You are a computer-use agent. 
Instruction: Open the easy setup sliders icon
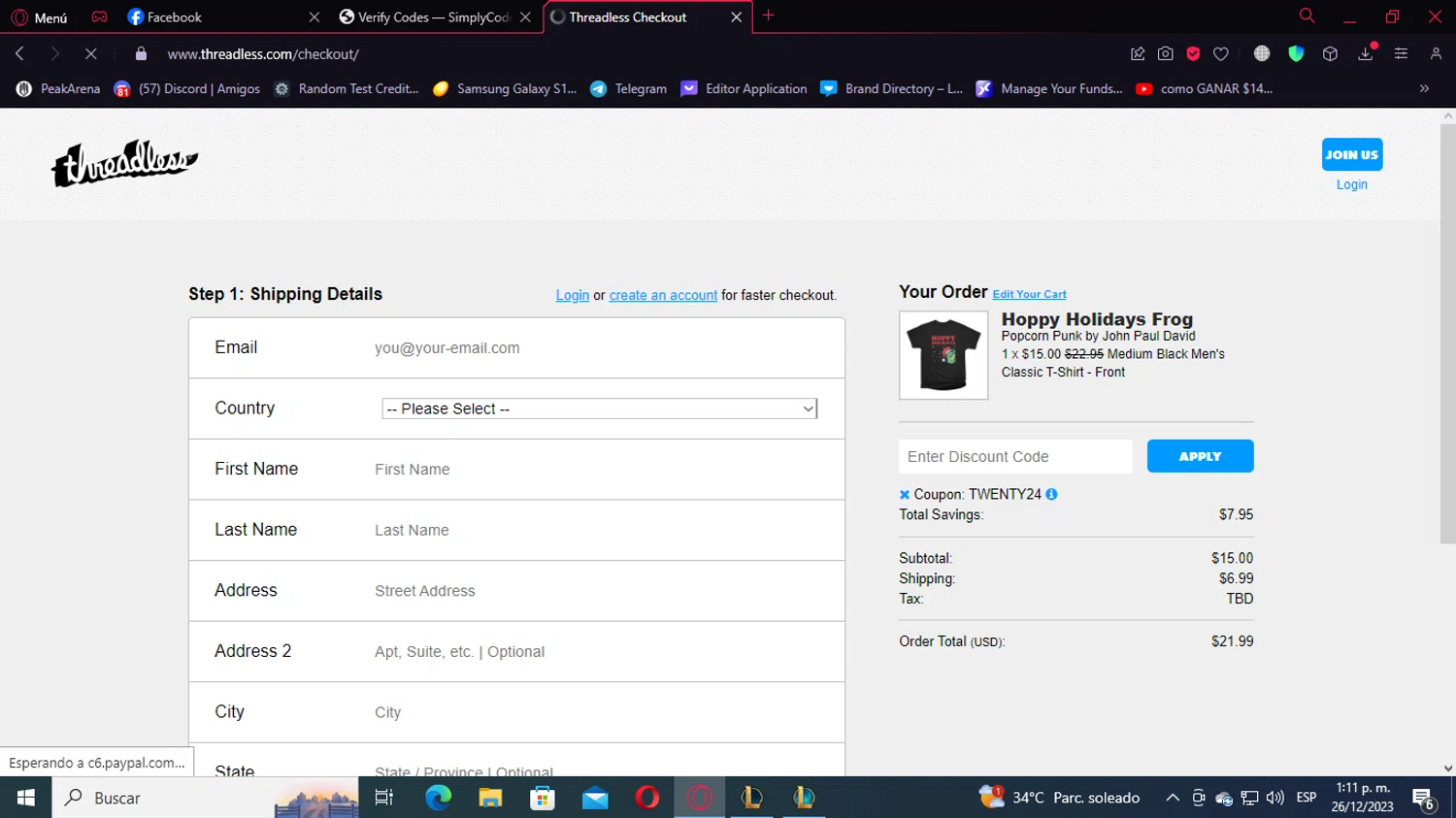1401,53
